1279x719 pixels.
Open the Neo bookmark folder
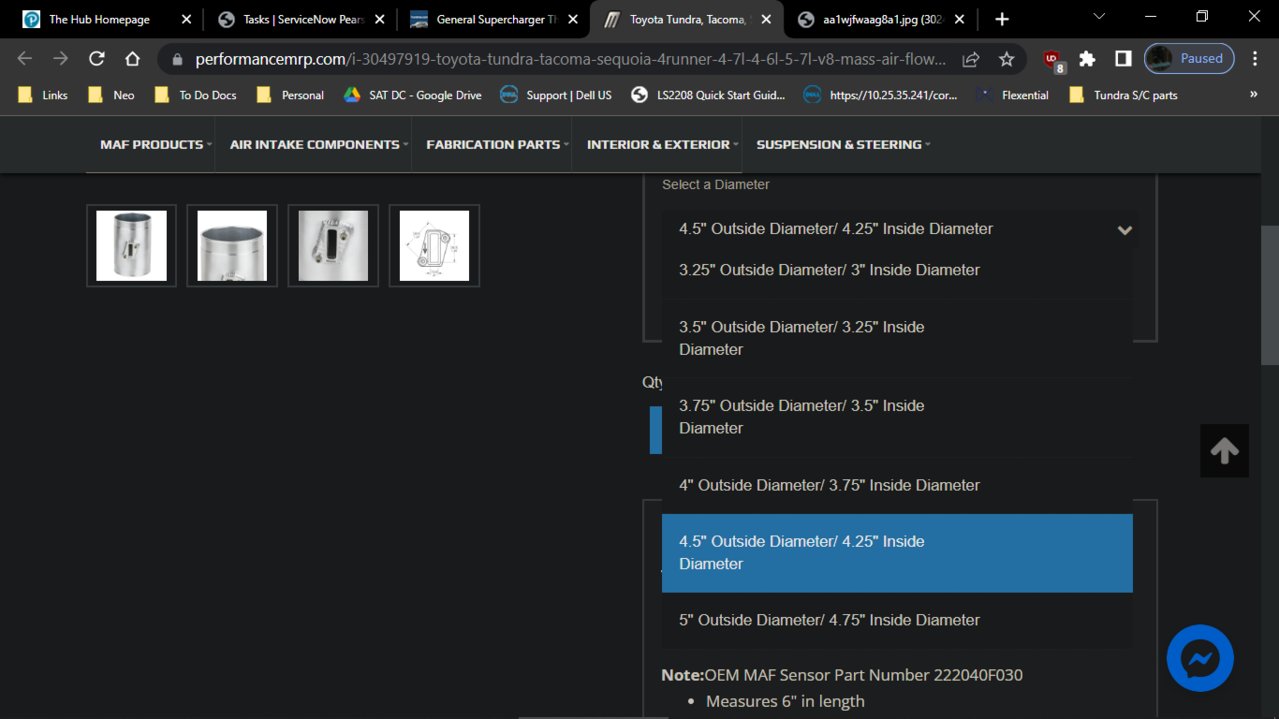click(111, 95)
